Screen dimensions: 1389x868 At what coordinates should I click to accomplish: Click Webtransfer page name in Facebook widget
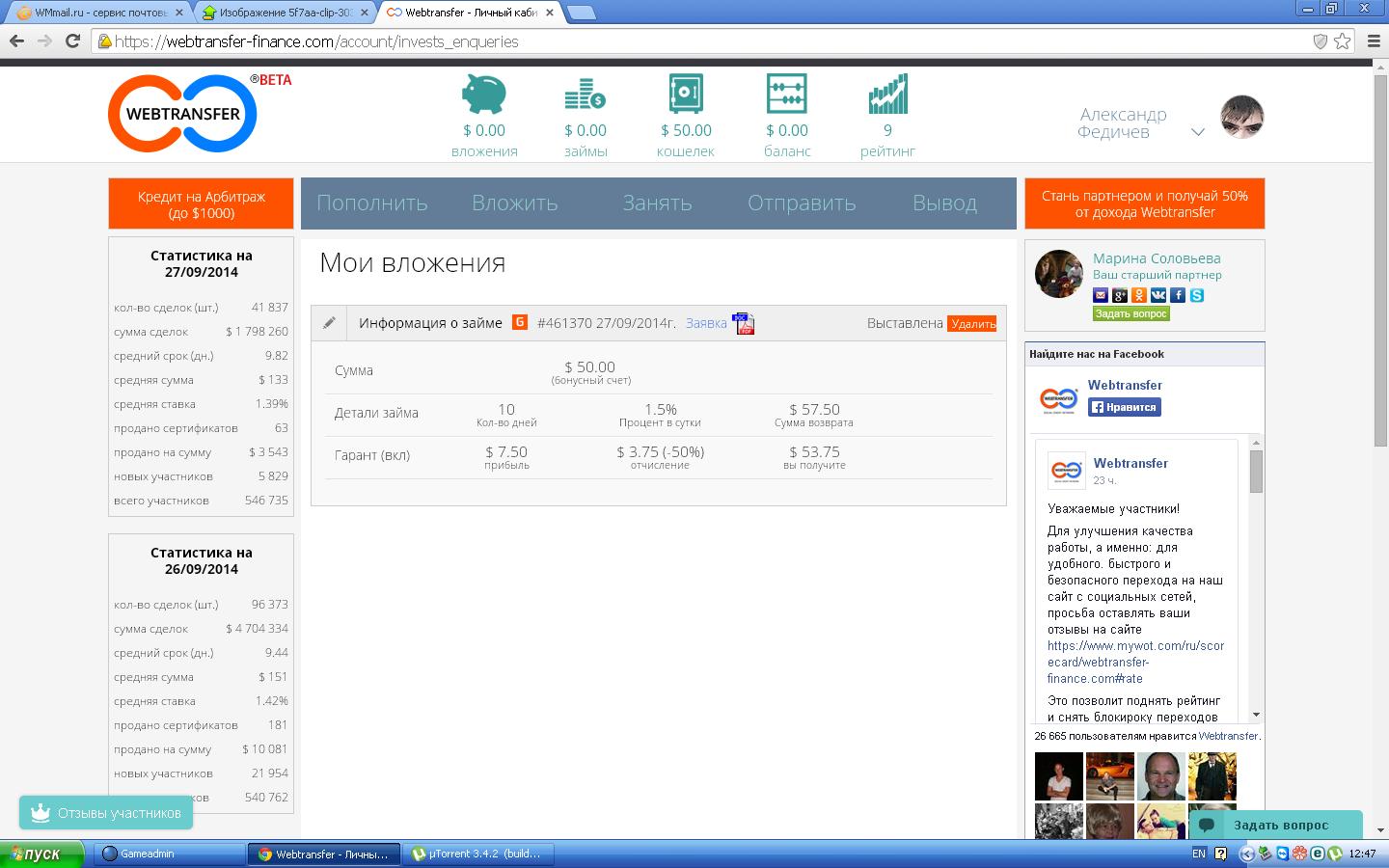(1125, 385)
